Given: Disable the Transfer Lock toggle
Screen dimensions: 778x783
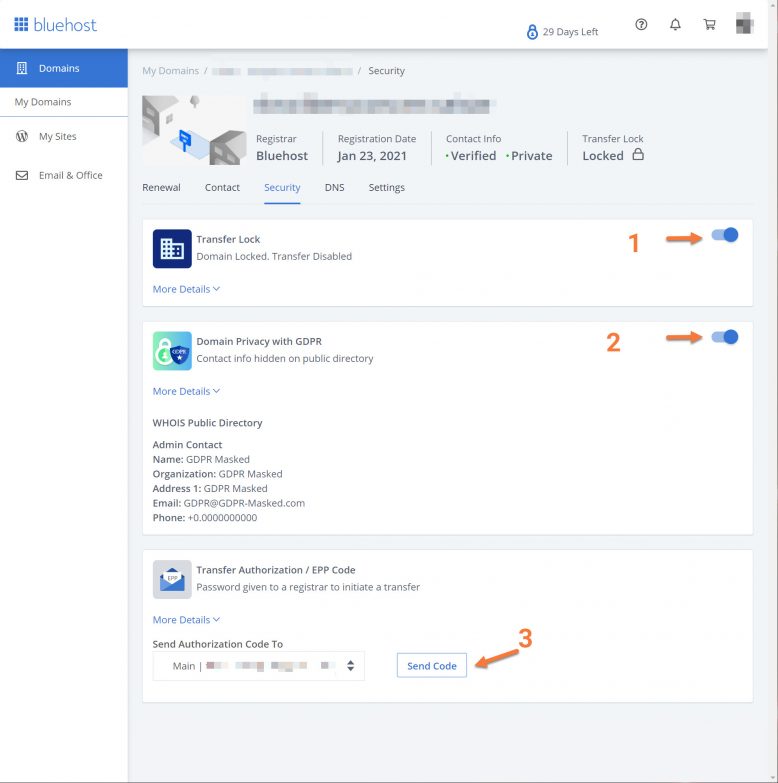Looking at the screenshot, I should click(725, 235).
